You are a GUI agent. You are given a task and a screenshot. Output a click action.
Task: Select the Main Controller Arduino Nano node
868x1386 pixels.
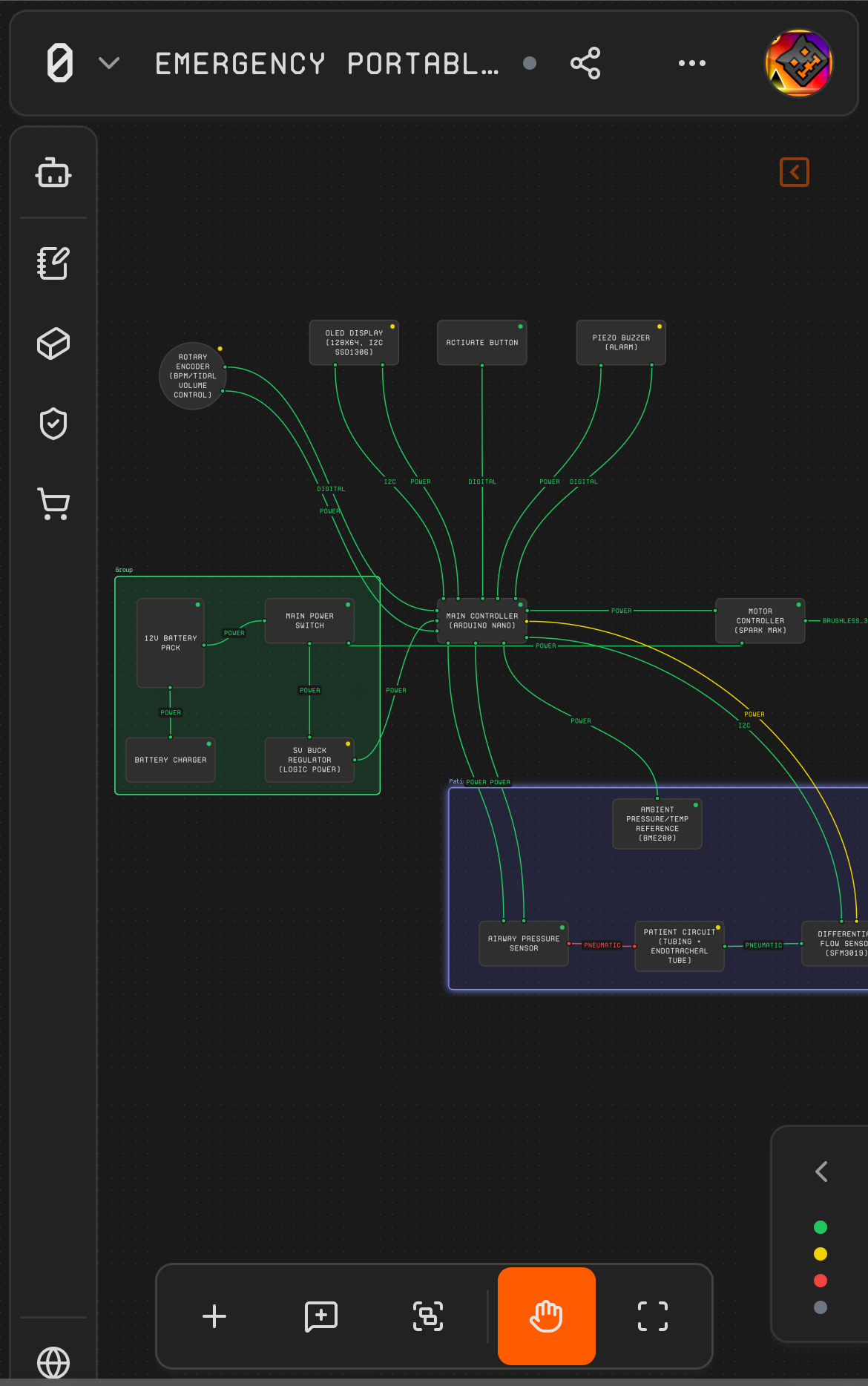pyautogui.click(x=482, y=621)
